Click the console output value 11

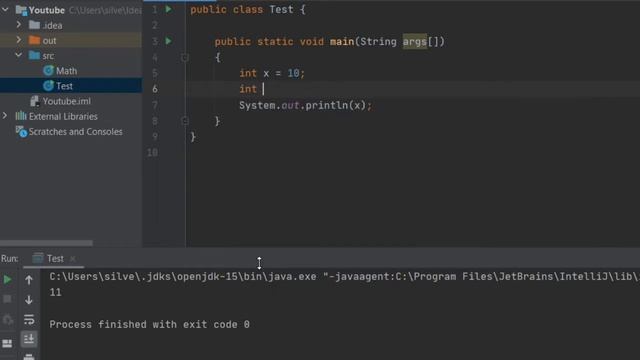pos(55,292)
